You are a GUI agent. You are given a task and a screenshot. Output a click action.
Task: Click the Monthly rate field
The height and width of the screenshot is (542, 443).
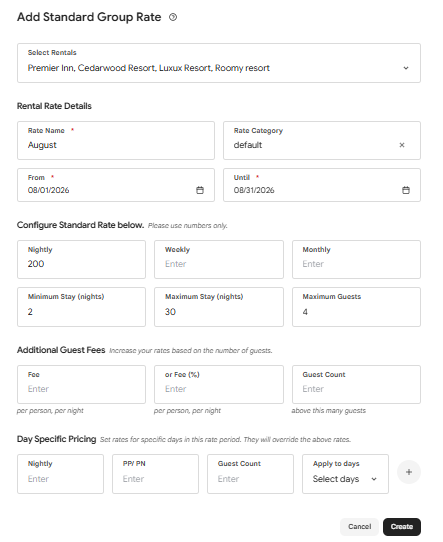(x=356, y=259)
